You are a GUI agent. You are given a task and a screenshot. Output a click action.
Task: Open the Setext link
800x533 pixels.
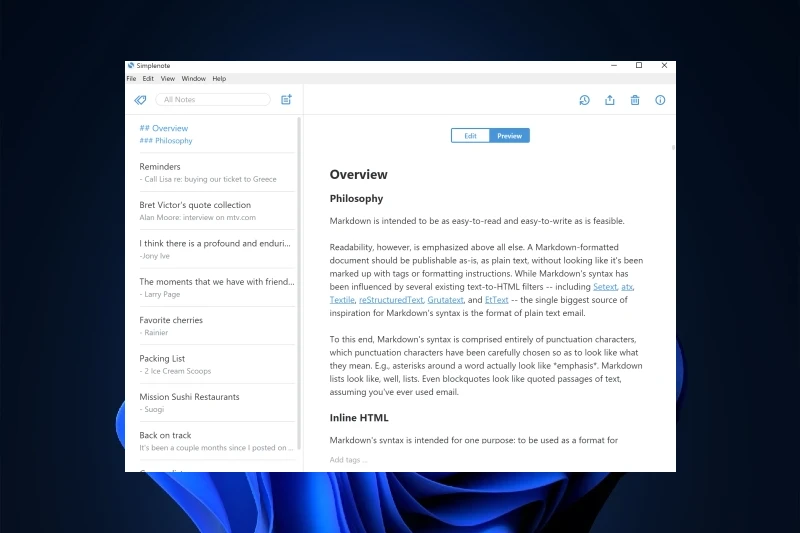[x=605, y=287]
